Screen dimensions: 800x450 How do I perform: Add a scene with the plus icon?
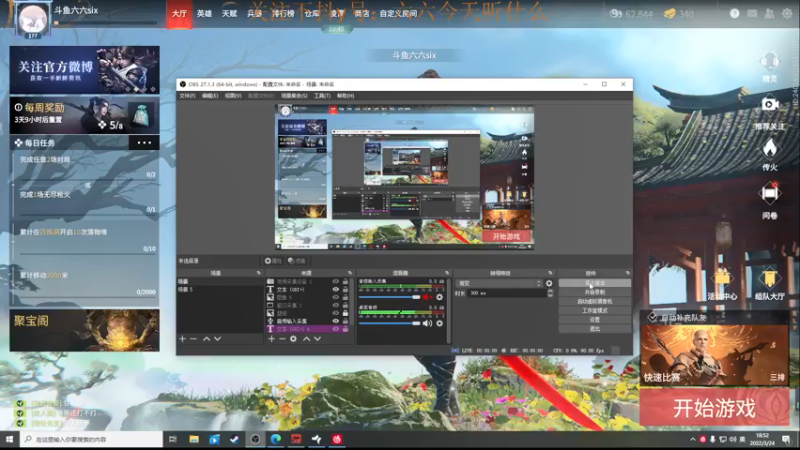point(182,339)
